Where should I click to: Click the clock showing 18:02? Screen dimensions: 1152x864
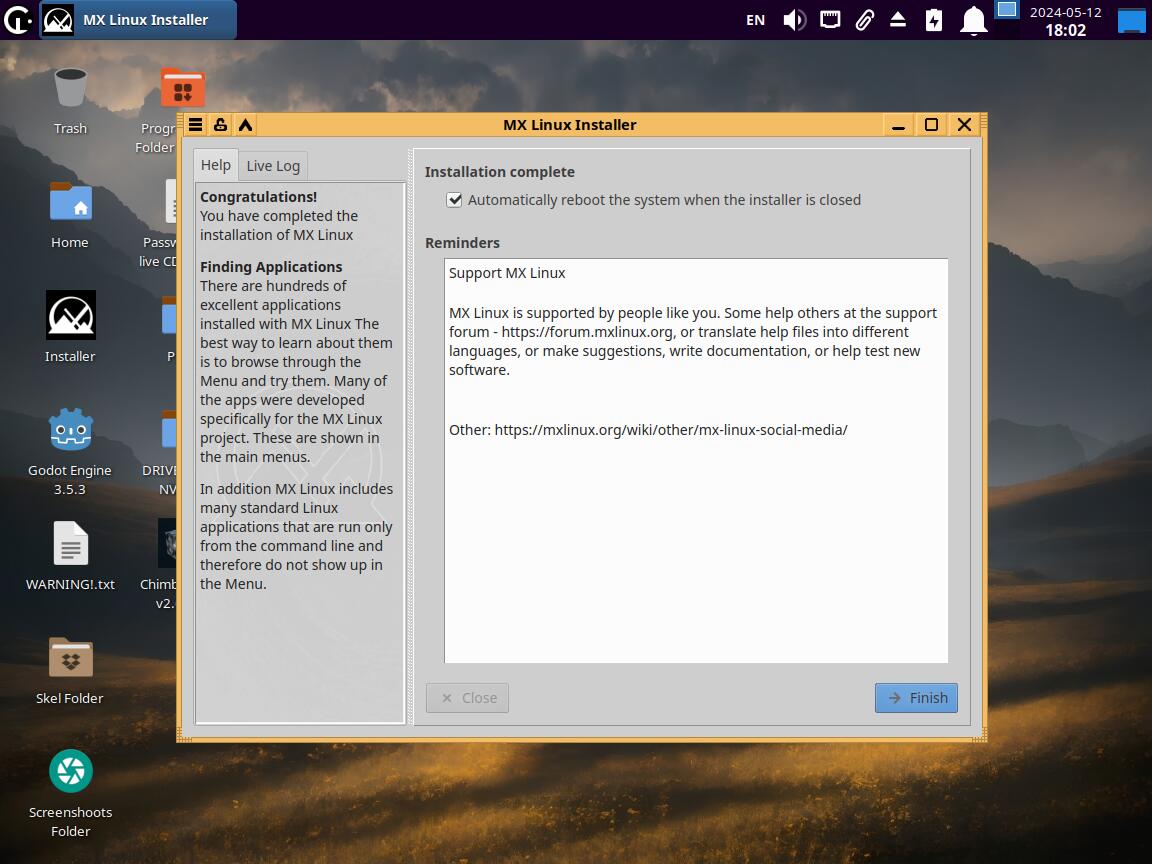pyautogui.click(x=1065, y=30)
